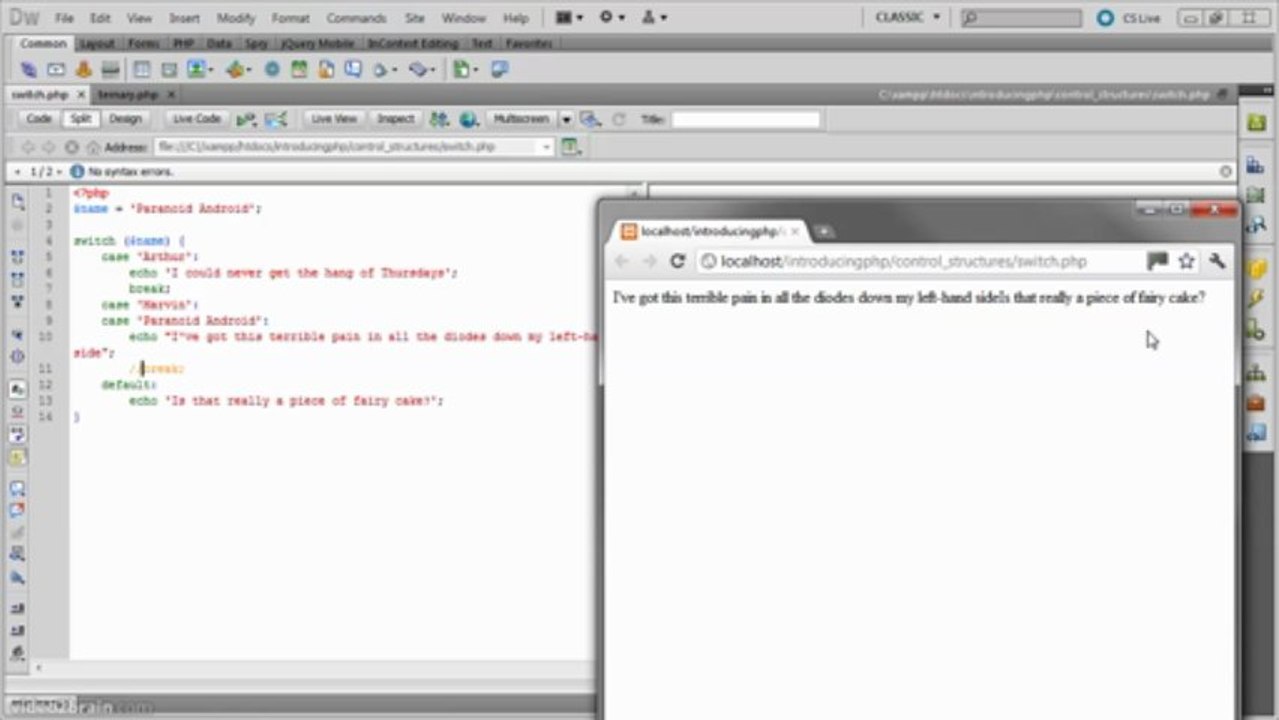Toggle Inspect mode
Viewport: 1279px width, 720px height.
tap(395, 119)
